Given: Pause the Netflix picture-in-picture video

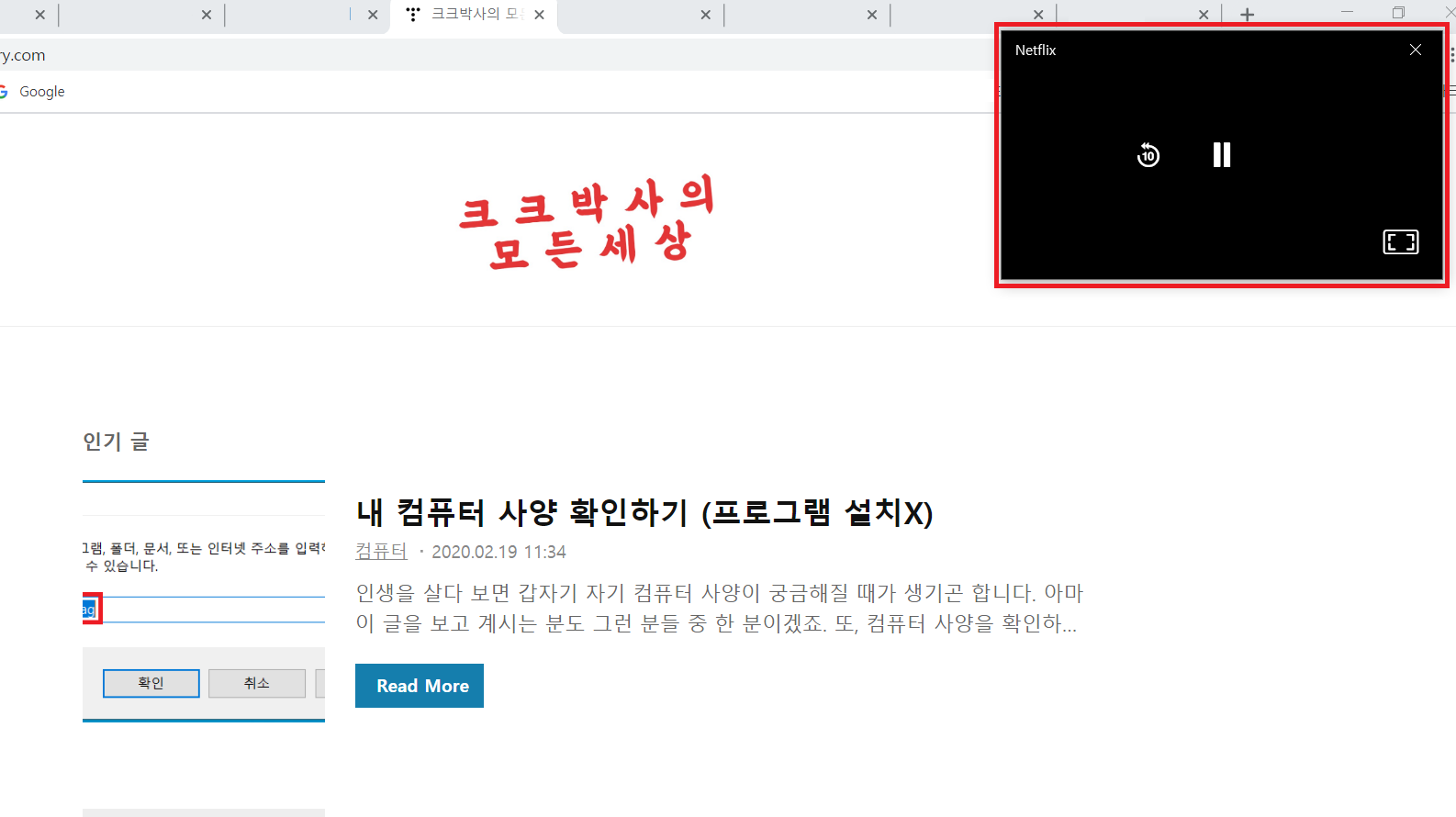Looking at the screenshot, I should click(x=1221, y=154).
